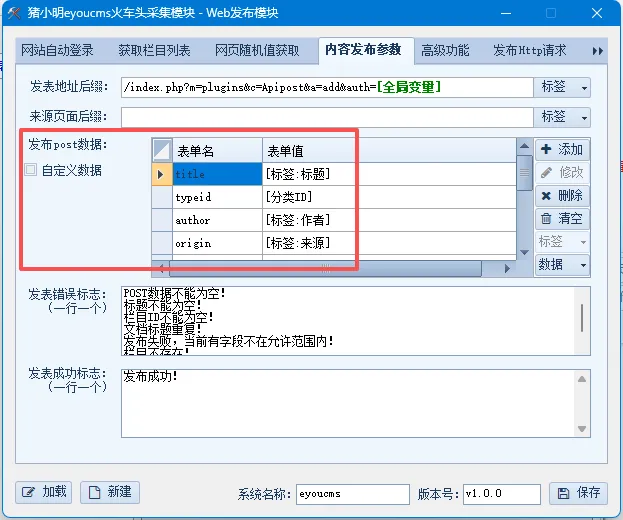
Task: Click the grid select-all corner cell
Action: coord(162,150)
